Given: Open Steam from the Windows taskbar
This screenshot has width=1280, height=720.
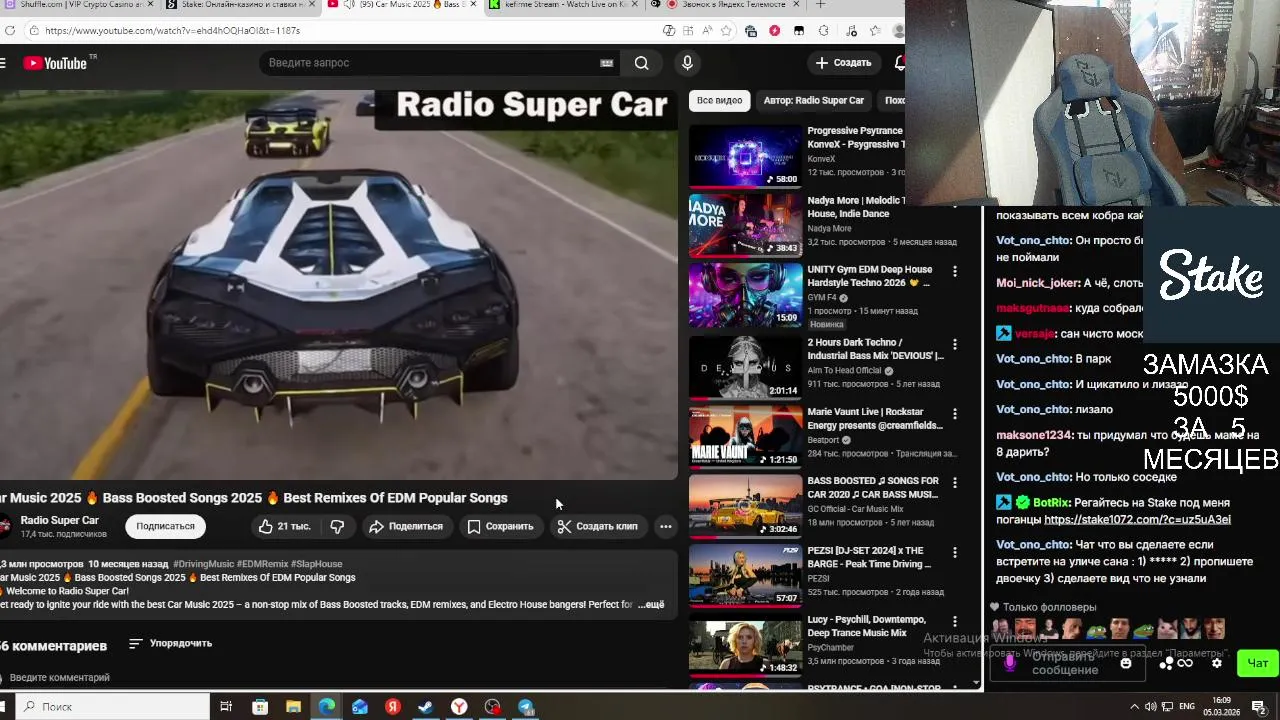Looking at the screenshot, I should click(426, 707).
